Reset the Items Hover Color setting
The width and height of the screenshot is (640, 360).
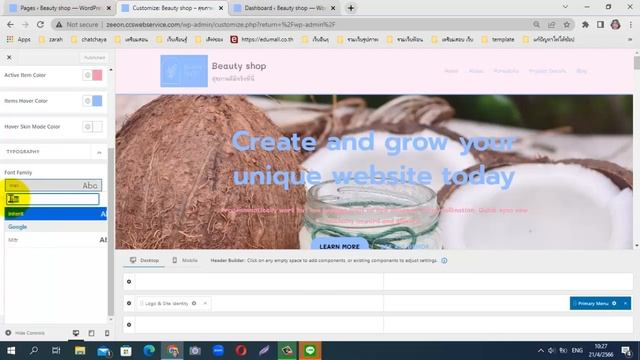coord(87,101)
